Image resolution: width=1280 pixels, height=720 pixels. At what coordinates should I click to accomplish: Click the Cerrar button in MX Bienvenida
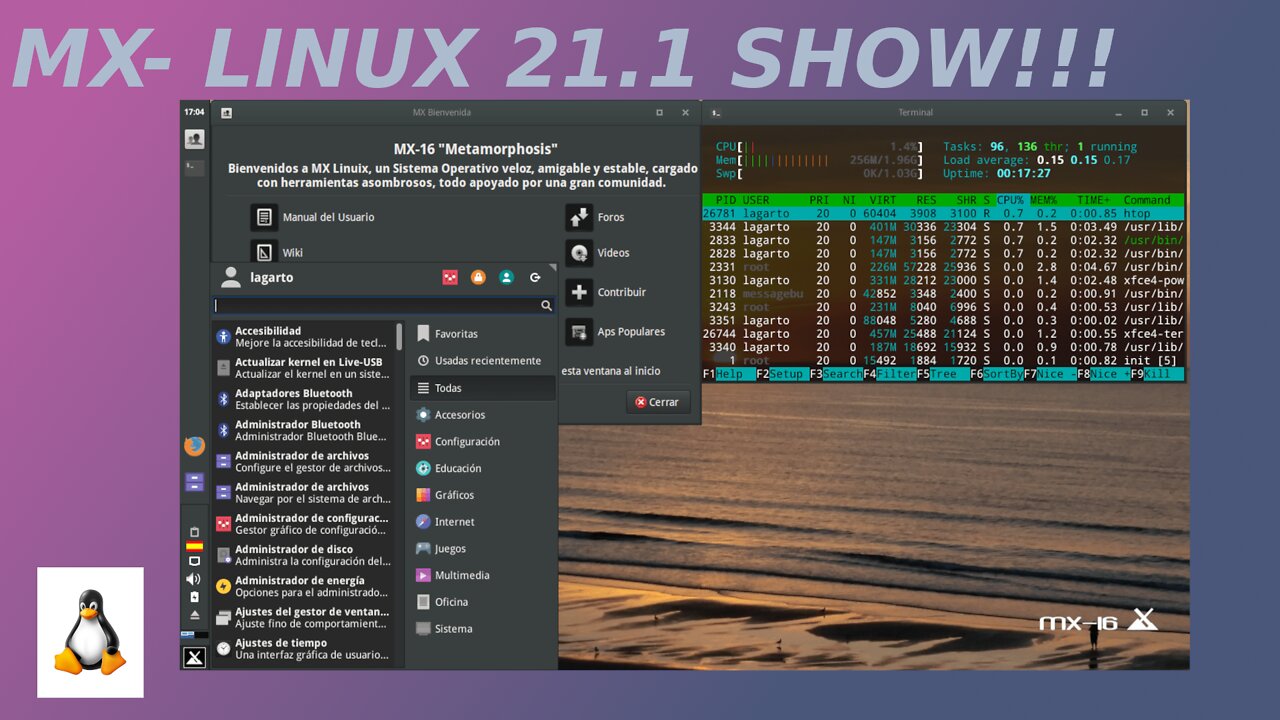(659, 402)
